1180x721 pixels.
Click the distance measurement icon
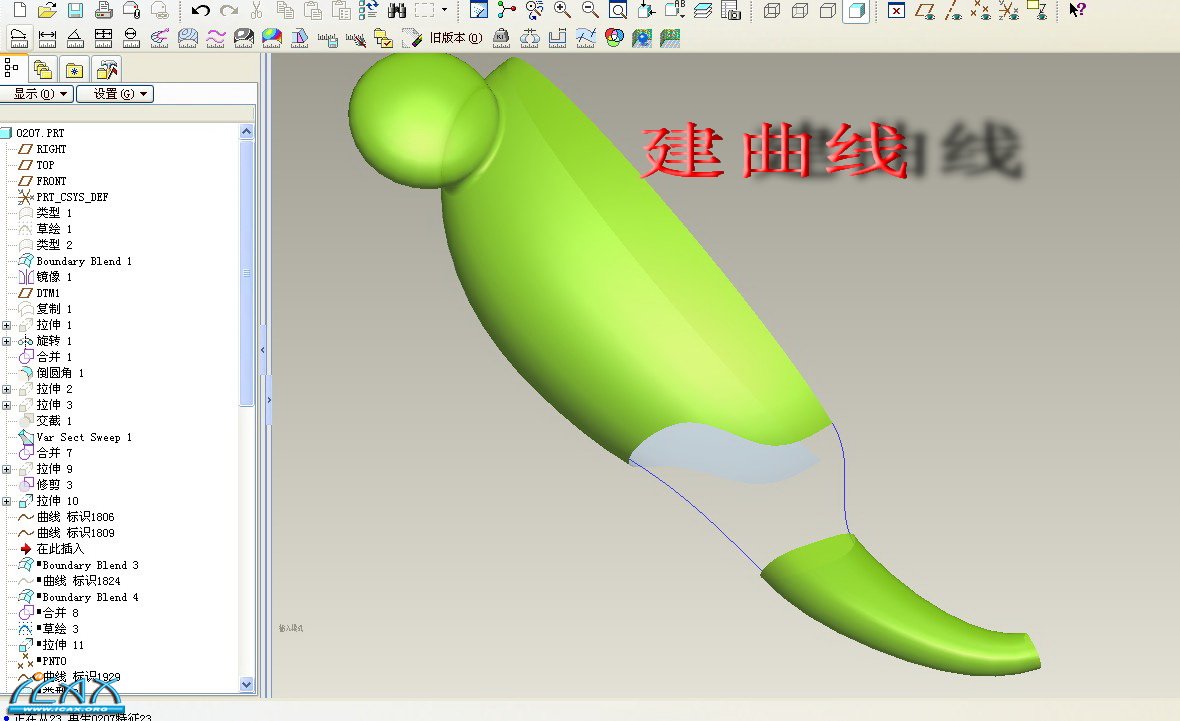[x=47, y=38]
